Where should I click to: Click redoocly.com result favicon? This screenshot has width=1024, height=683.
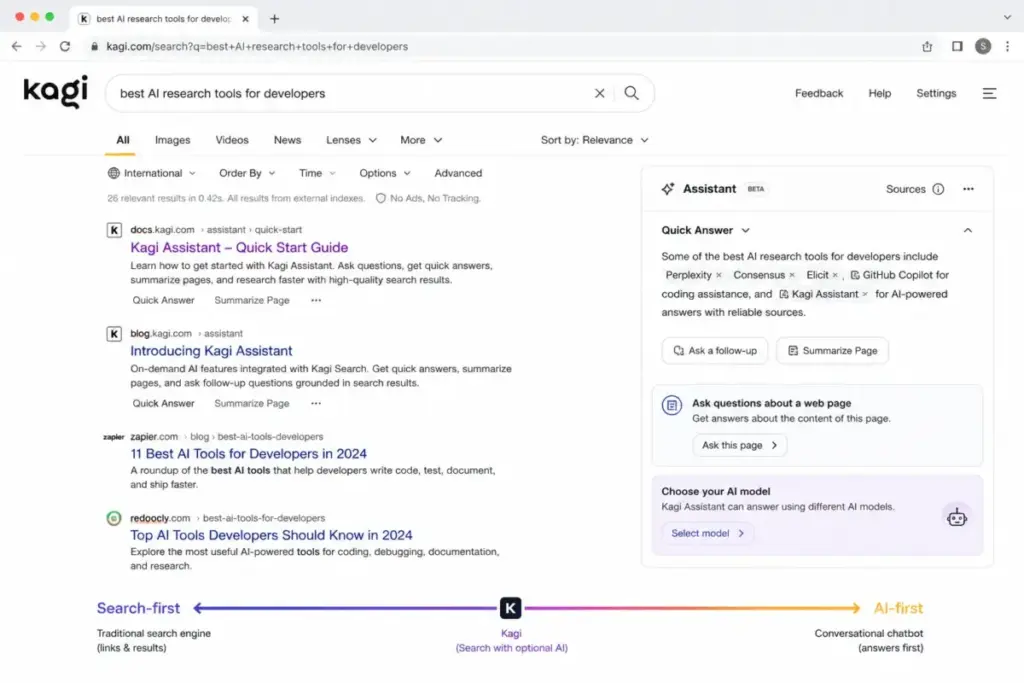point(114,518)
